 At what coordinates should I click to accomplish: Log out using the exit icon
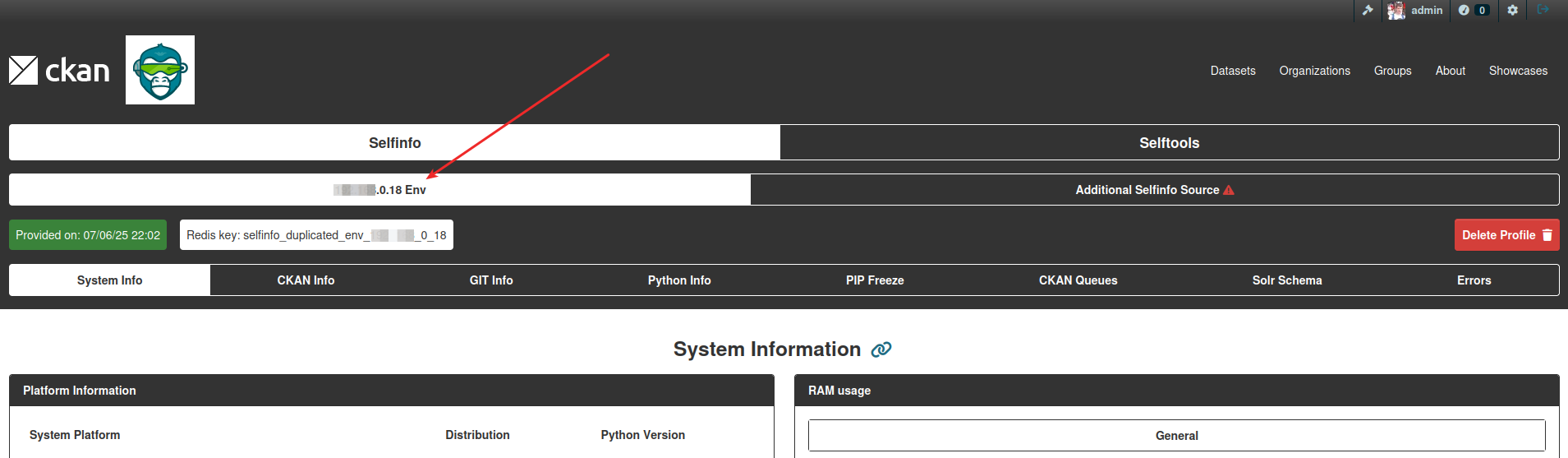point(1543,10)
